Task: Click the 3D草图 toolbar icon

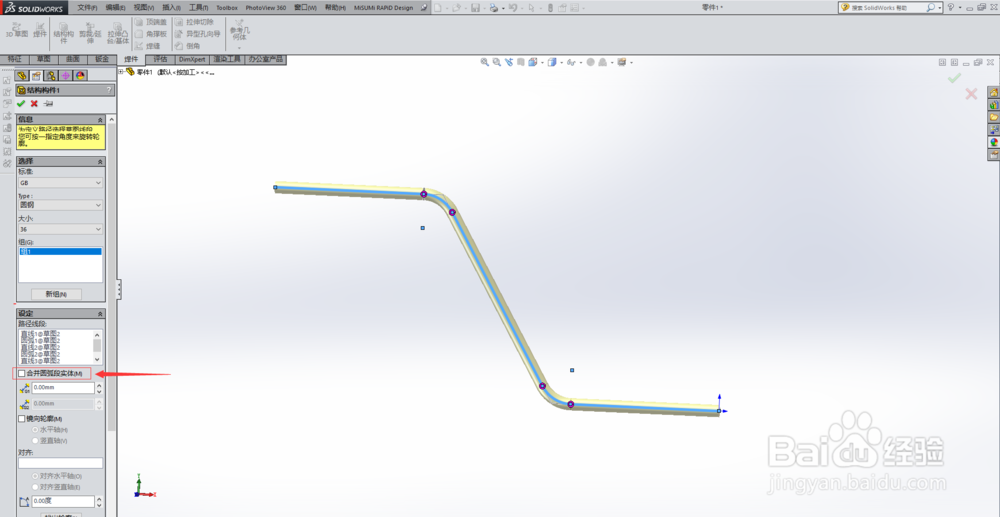Action: (x=17, y=29)
